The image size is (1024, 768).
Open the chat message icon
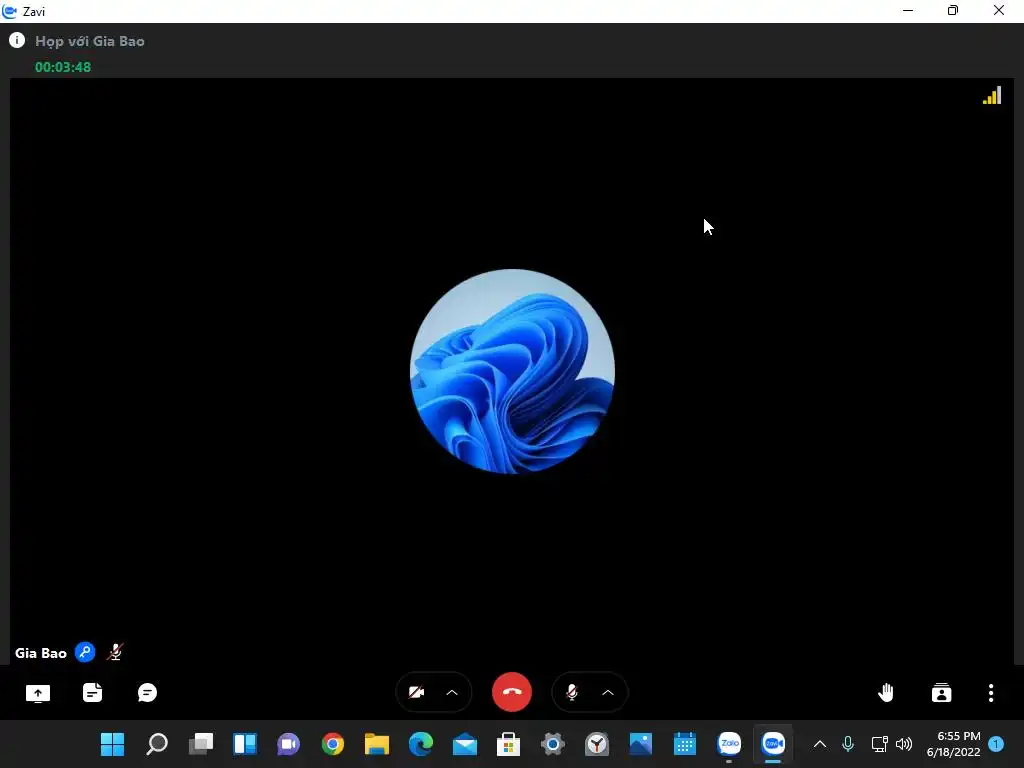(148, 692)
